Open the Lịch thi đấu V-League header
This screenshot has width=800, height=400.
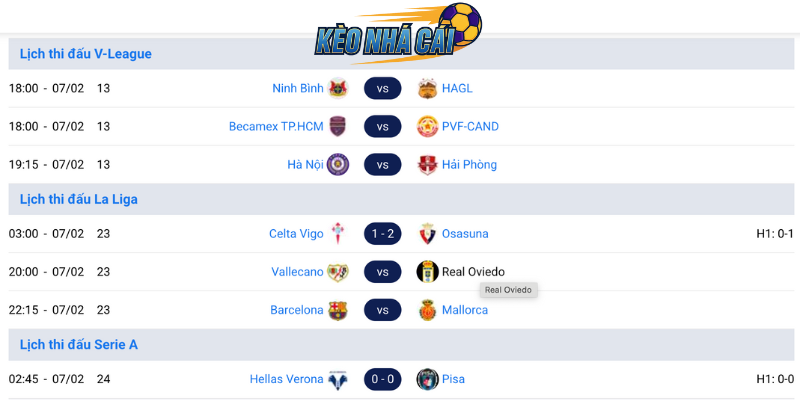86,54
